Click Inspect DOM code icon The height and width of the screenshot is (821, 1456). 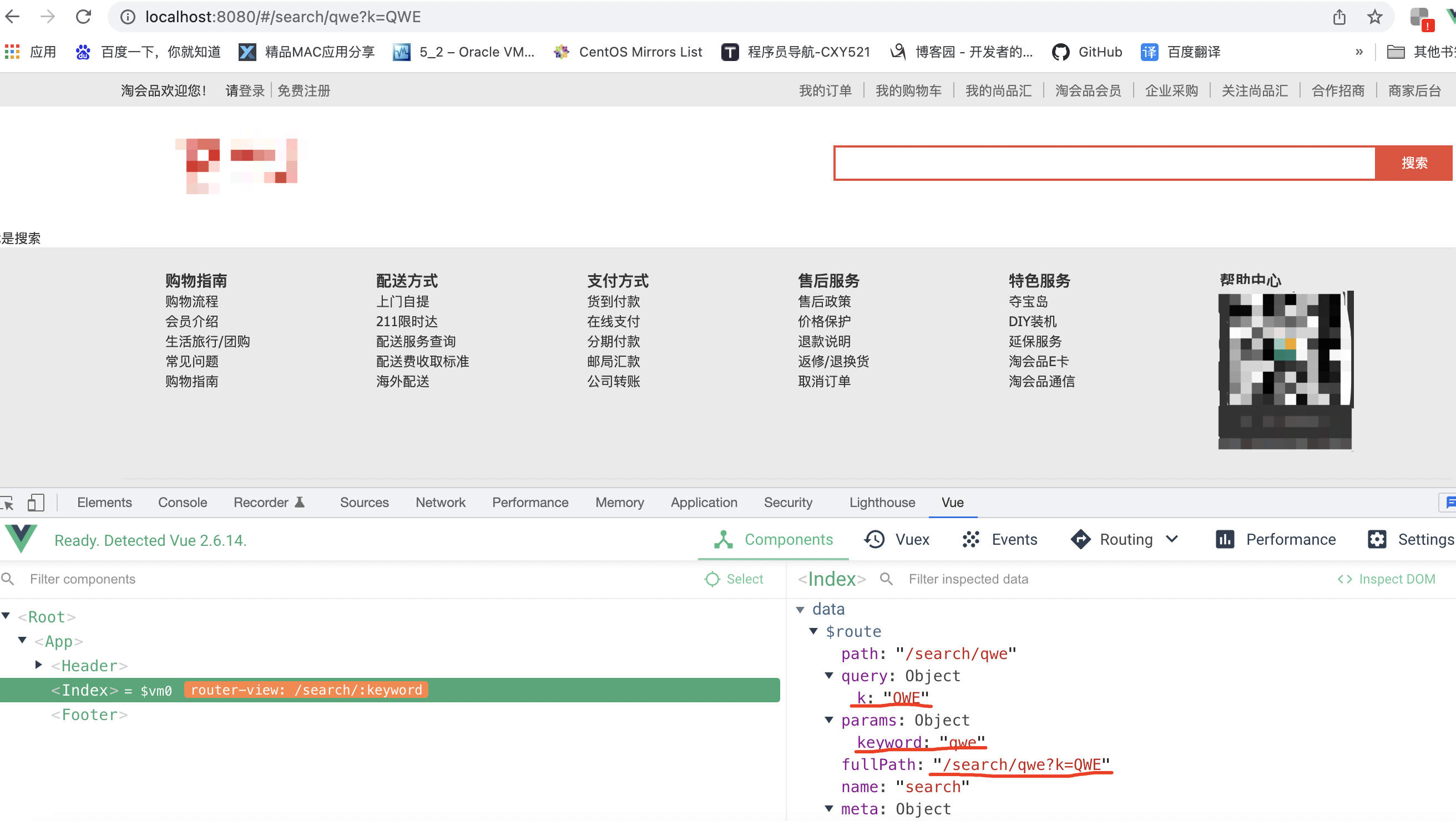pyautogui.click(x=1344, y=579)
